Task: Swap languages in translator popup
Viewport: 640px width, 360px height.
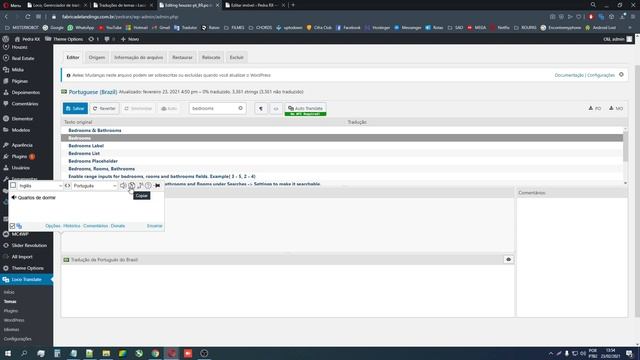Action: pyautogui.click(x=67, y=186)
